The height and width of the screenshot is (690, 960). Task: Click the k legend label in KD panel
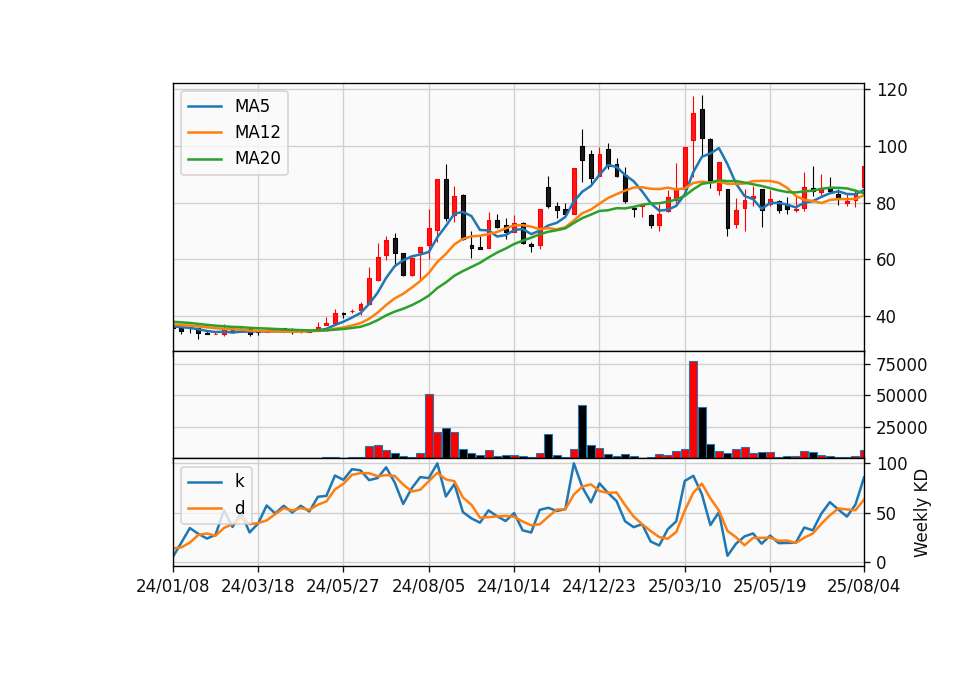(239, 481)
